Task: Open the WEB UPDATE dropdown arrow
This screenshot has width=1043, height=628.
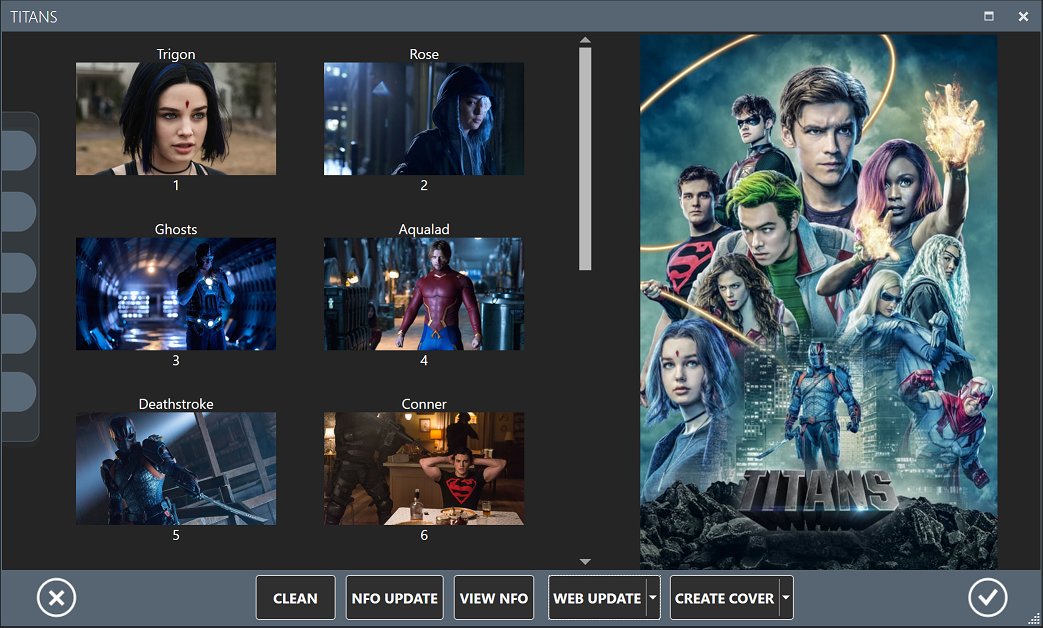Action: pyautogui.click(x=653, y=597)
